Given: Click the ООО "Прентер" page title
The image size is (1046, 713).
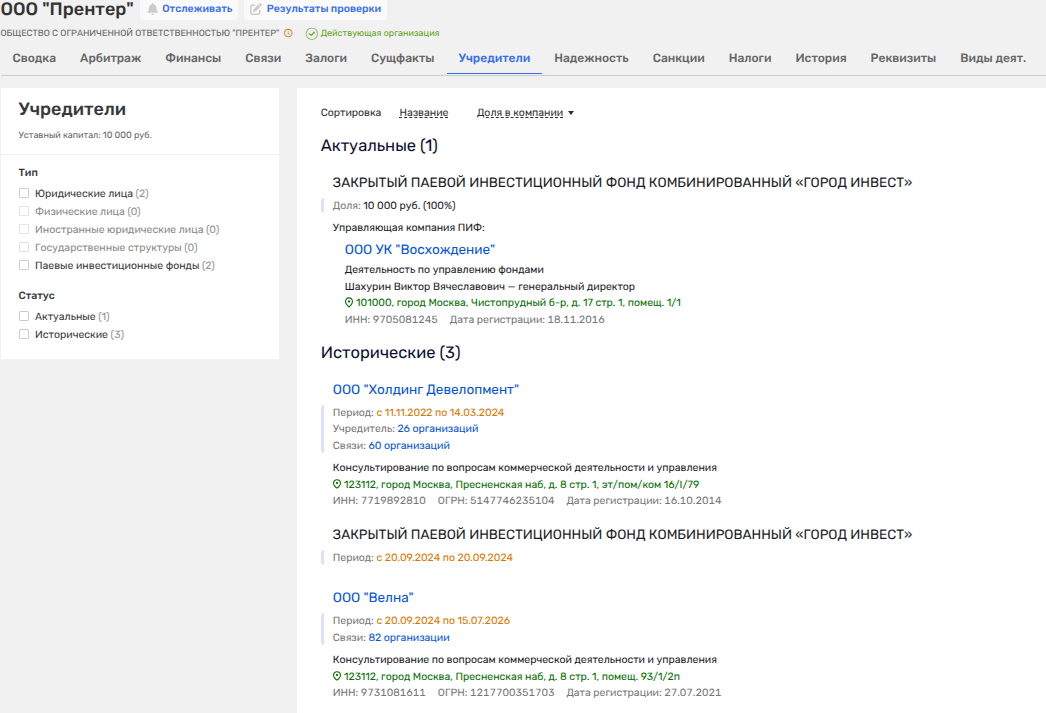Looking at the screenshot, I should point(67,9).
